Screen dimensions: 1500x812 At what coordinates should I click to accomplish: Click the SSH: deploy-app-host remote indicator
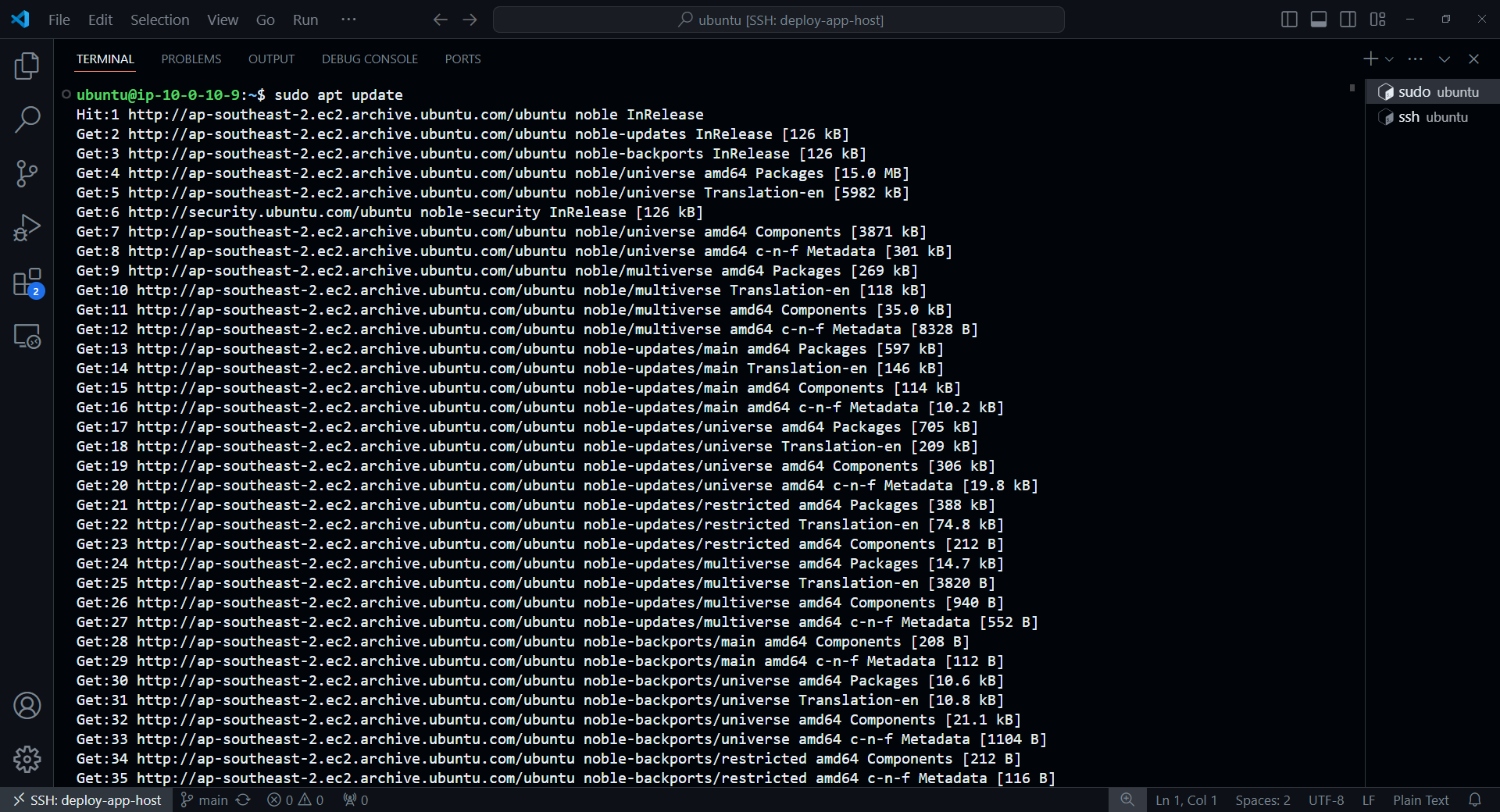[x=86, y=800]
